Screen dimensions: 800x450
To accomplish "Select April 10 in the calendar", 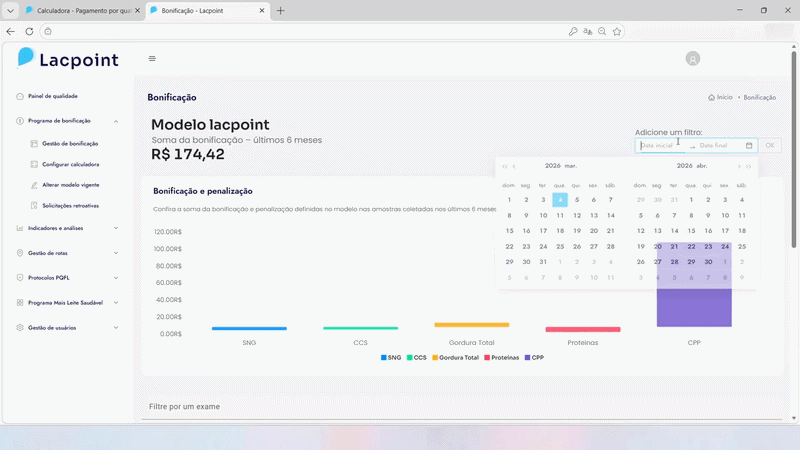I will [x=724, y=215].
